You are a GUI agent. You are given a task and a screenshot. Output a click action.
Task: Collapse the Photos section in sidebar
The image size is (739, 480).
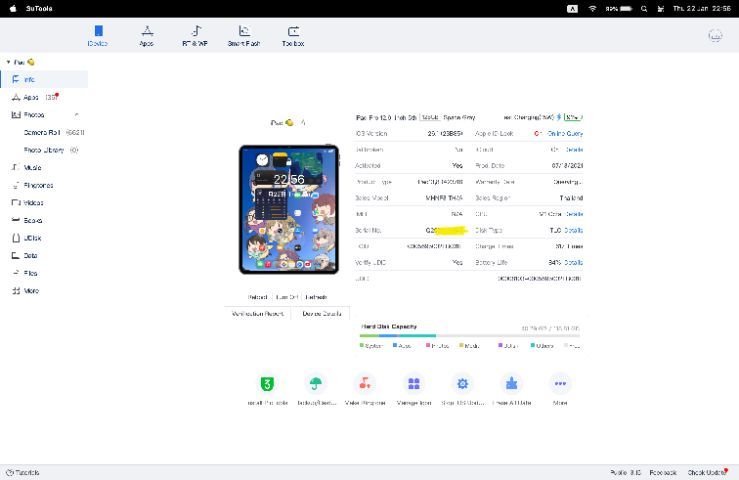77,115
